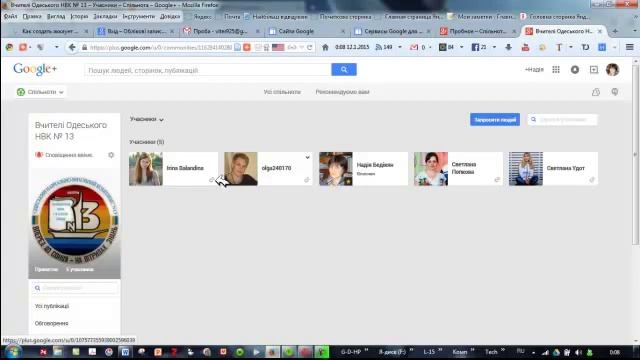640x360 pixels.
Task: Click the blue search magnifier button
Action: (344, 70)
